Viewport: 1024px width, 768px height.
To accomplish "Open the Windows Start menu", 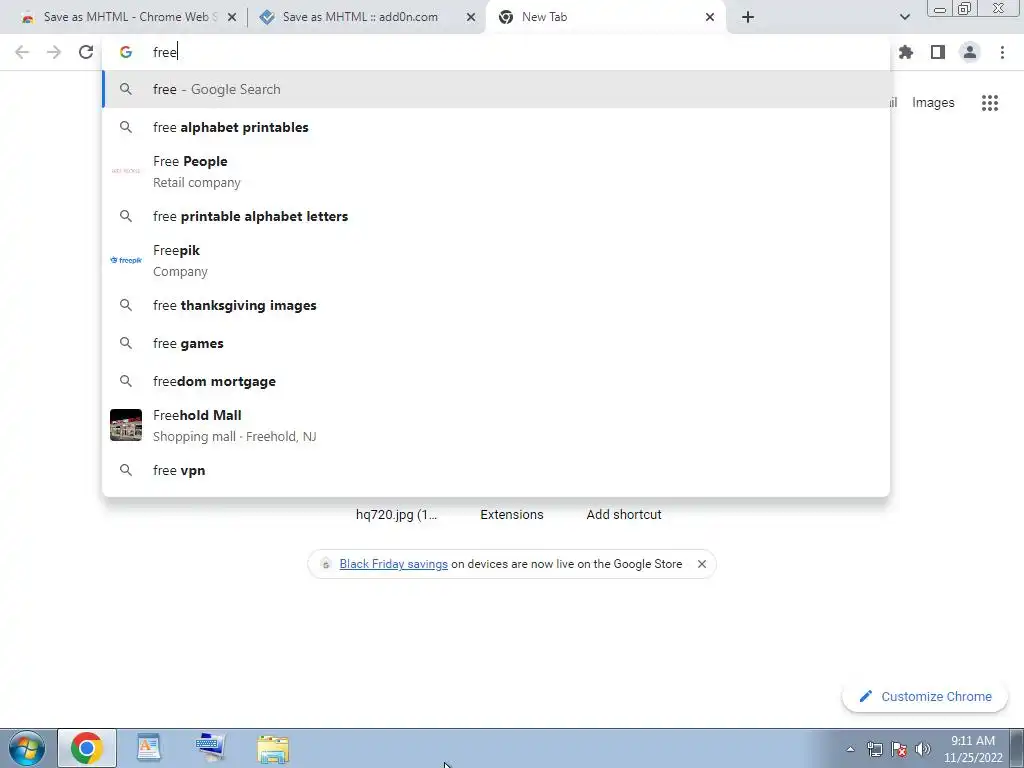I will (x=27, y=748).
